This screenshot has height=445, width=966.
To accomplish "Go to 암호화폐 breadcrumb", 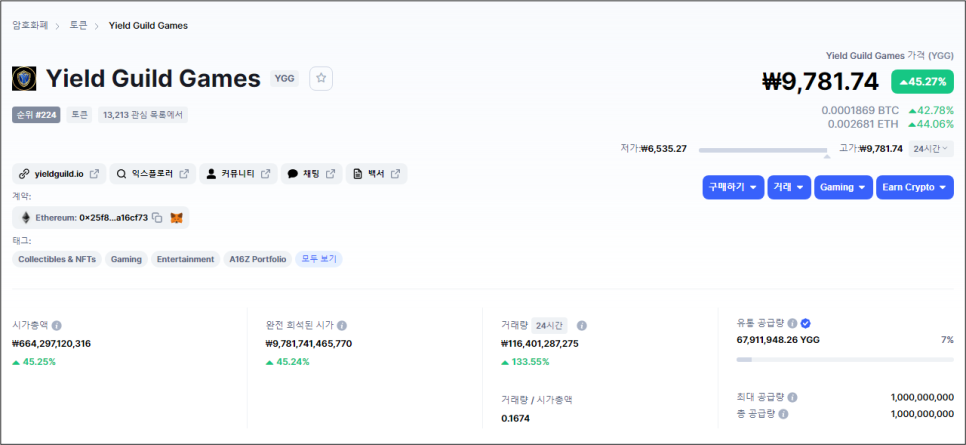I will click(30, 25).
